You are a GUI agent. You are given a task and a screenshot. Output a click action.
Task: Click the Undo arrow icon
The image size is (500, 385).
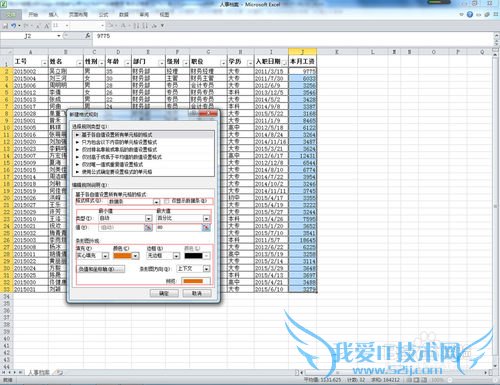(13, 26)
